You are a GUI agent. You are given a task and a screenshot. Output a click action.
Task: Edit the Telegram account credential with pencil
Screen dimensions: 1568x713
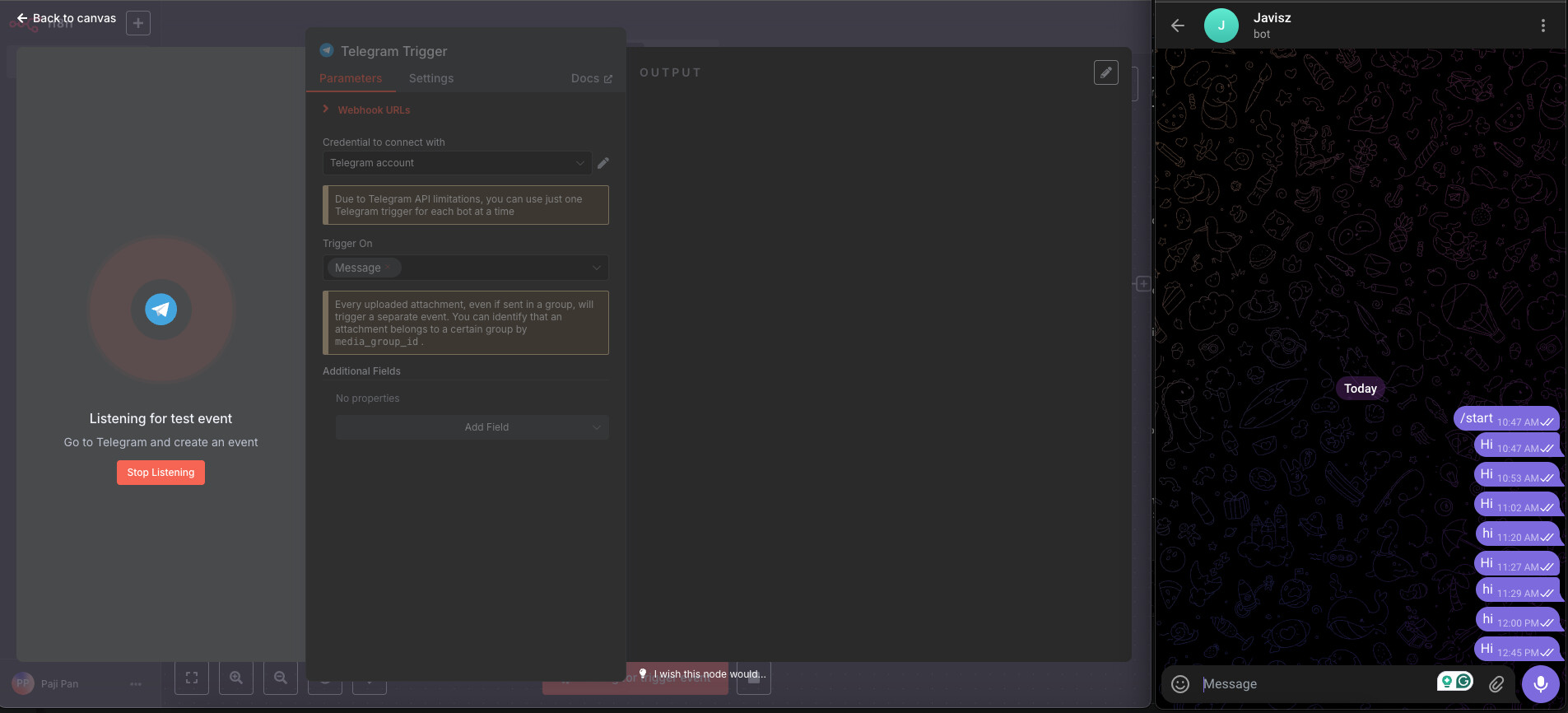603,163
